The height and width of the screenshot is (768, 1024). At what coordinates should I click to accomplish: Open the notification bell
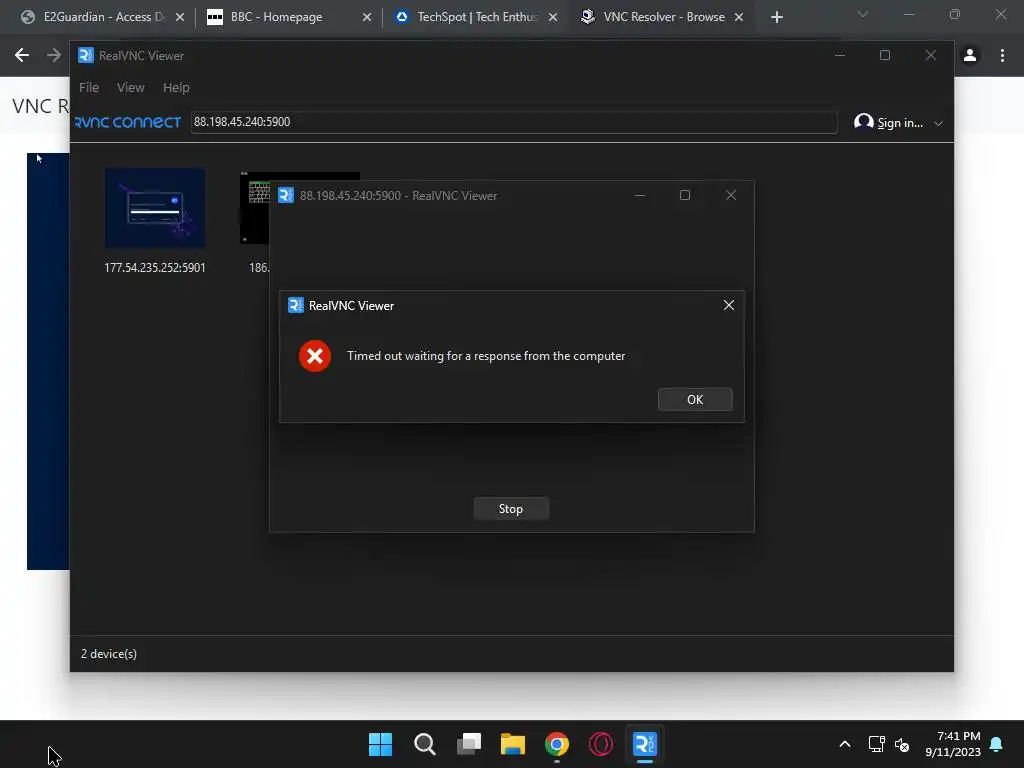click(996, 744)
